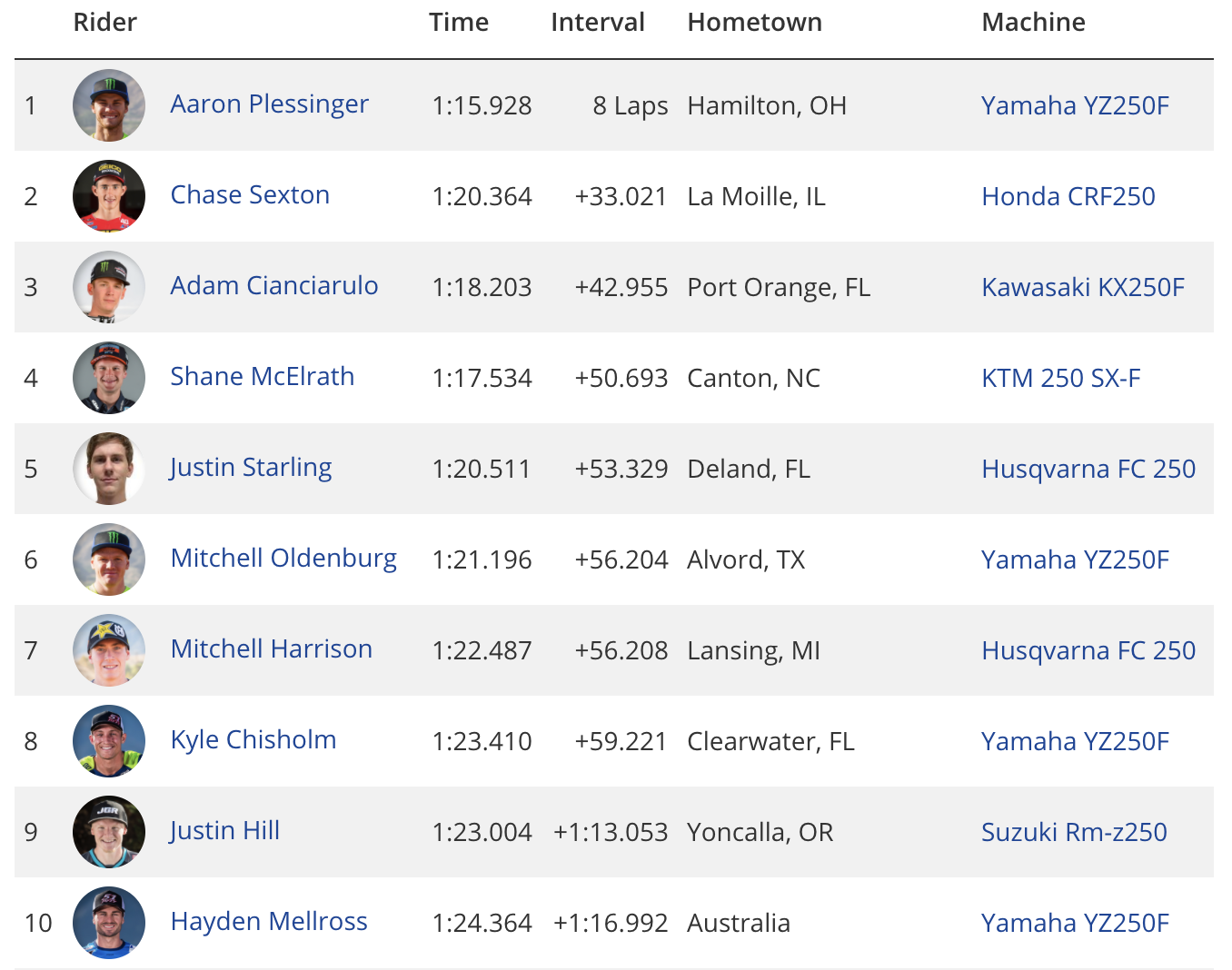Screen dimensions: 1232x970
Task: Click Mitchell Oldenburg's avatar image
Action: click(109, 559)
